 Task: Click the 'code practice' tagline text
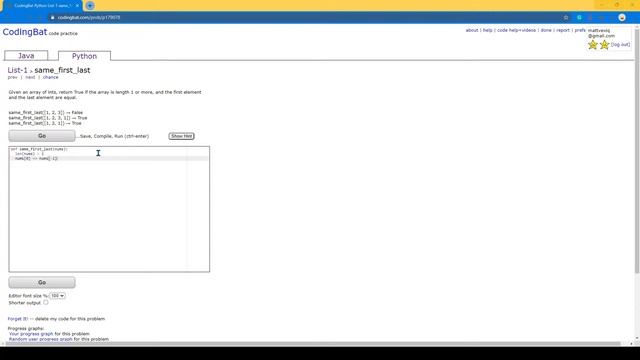point(63,33)
